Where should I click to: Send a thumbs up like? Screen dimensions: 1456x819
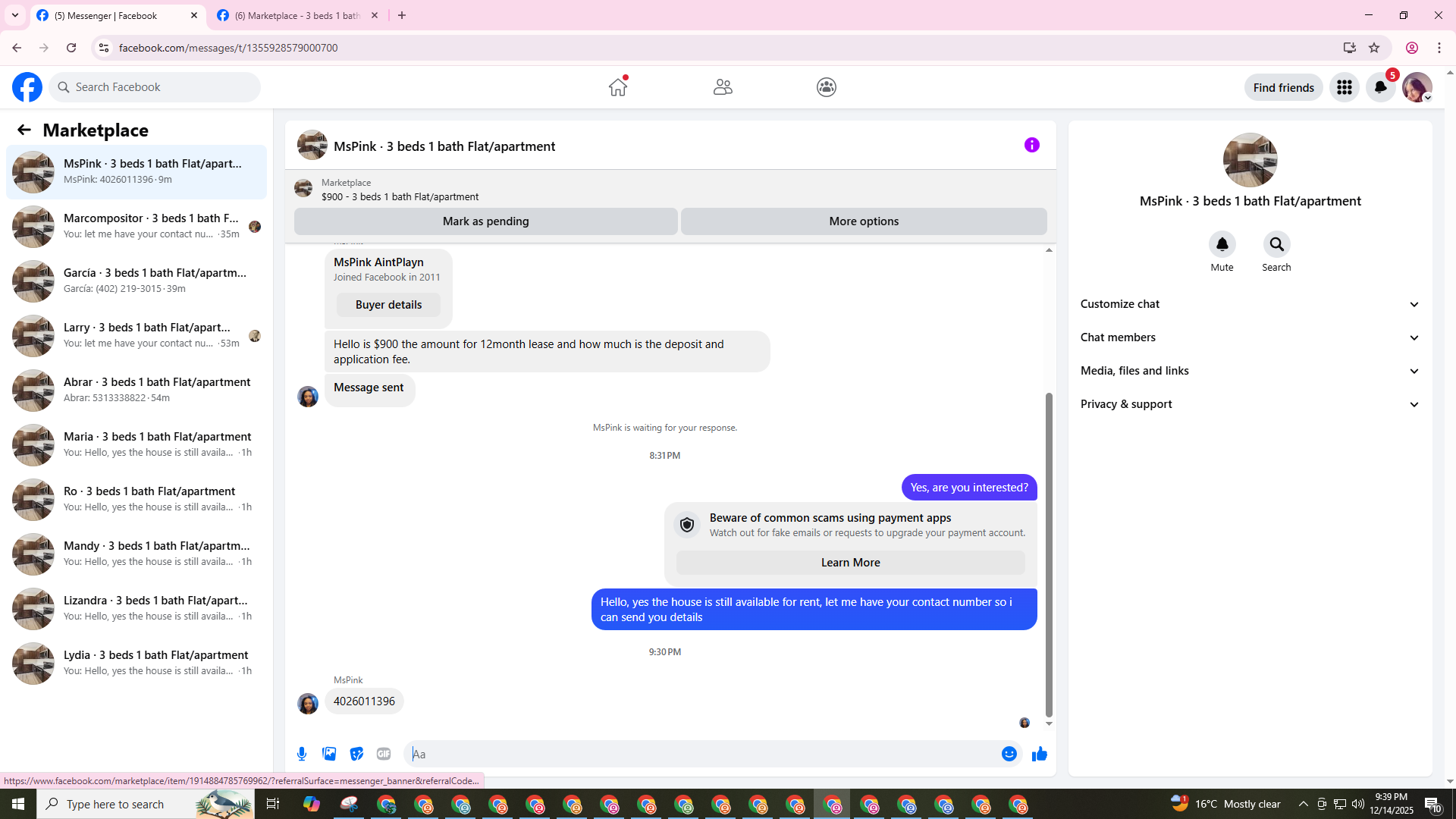[1039, 754]
